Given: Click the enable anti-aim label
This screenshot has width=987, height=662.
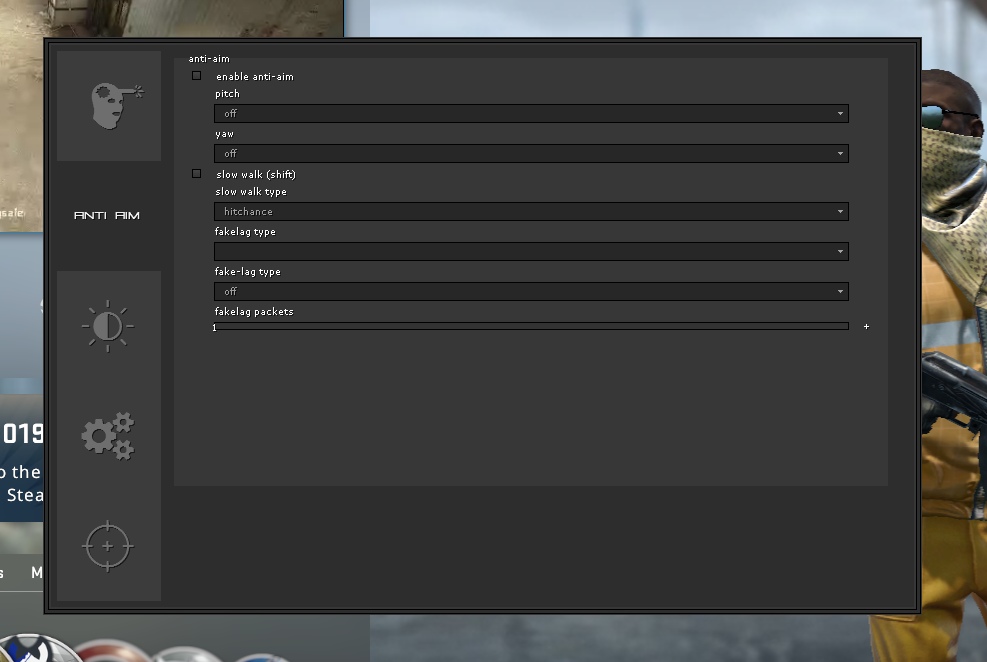Looking at the screenshot, I should pyautogui.click(x=255, y=77).
